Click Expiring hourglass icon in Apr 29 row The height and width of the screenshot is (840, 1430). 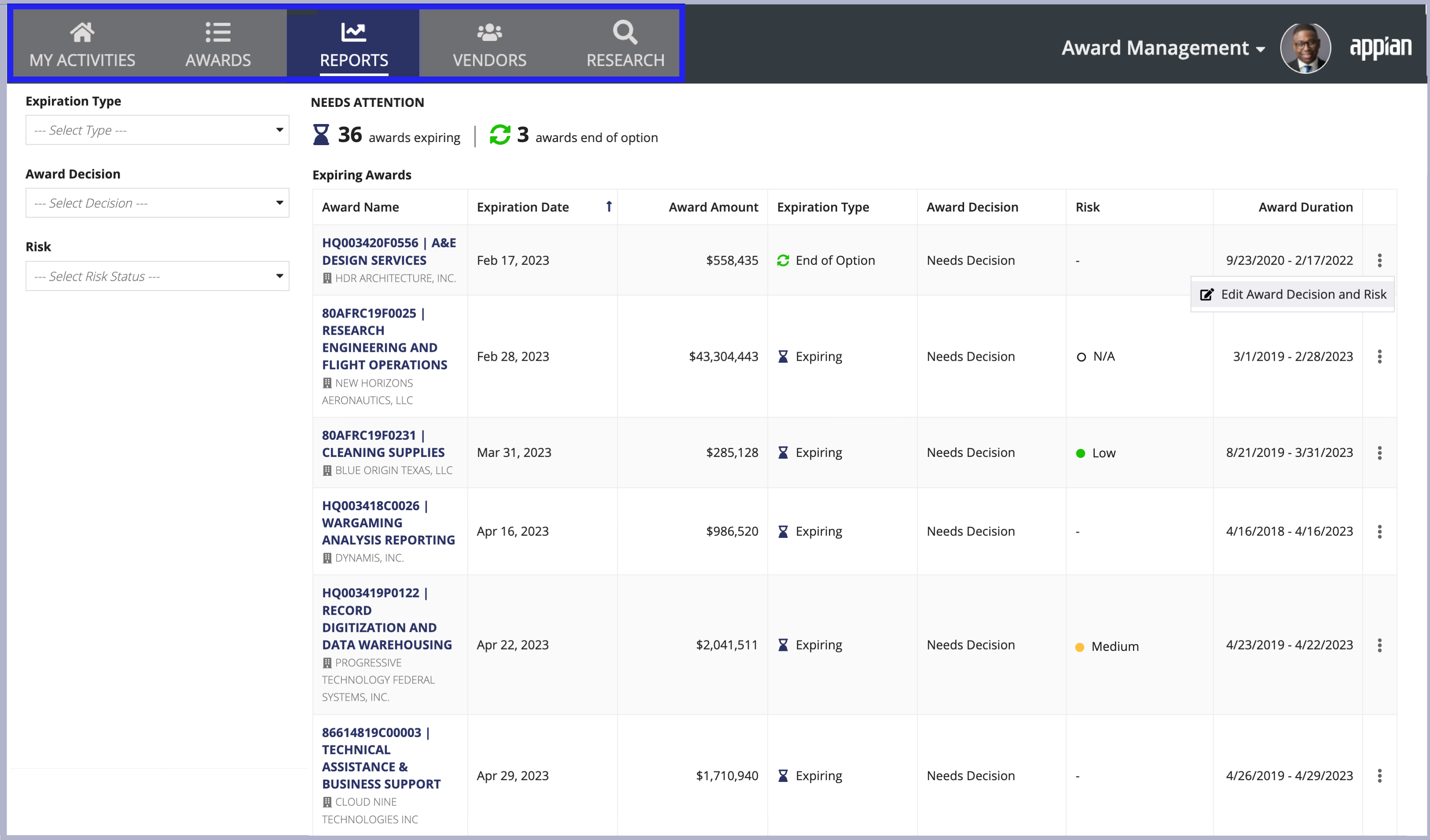tap(783, 775)
